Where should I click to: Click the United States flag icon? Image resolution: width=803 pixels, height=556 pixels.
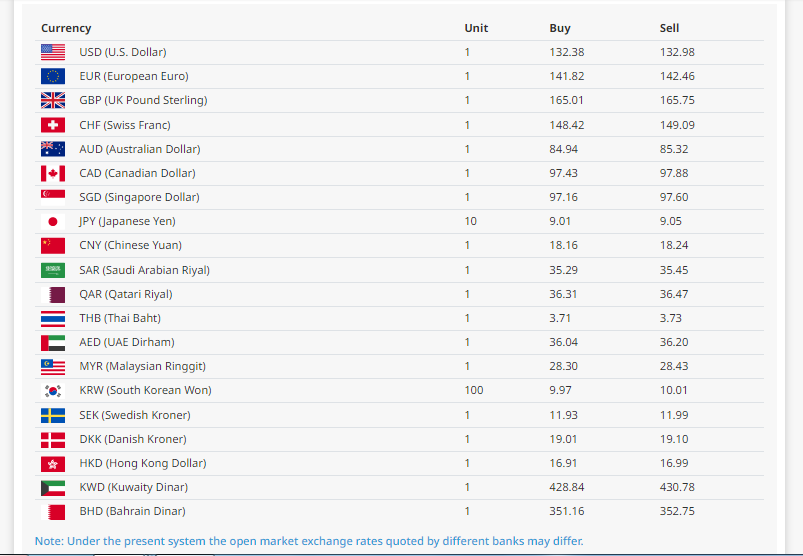[53, 52]
